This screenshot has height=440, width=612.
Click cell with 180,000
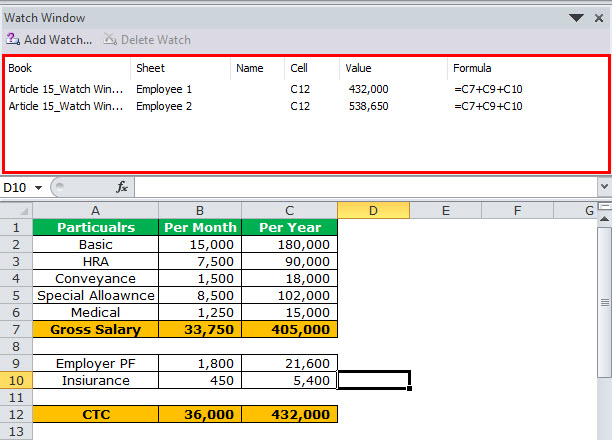click(290, 244)
